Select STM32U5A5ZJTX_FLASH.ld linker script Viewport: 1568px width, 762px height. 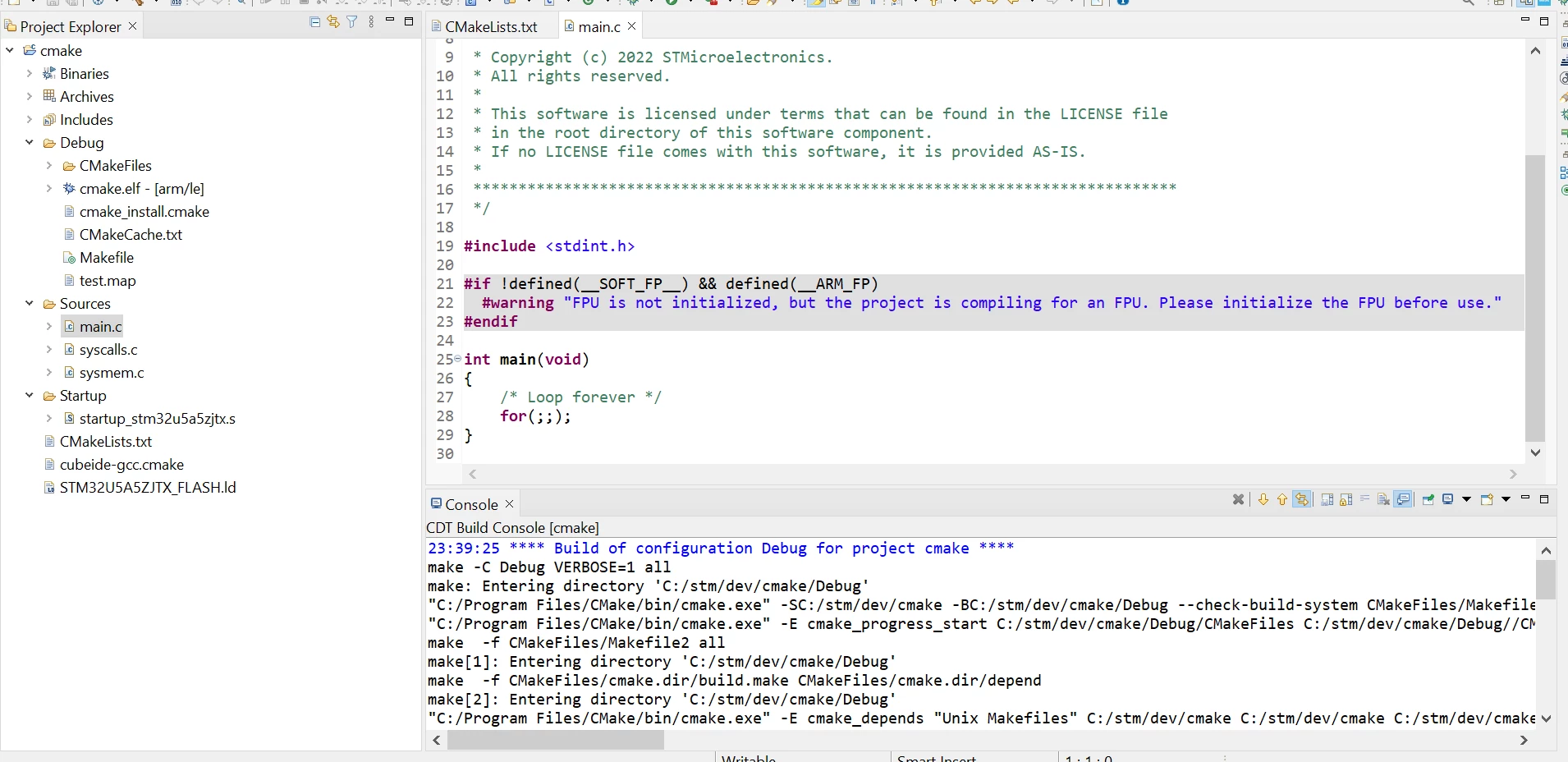[x=148, y=487]
